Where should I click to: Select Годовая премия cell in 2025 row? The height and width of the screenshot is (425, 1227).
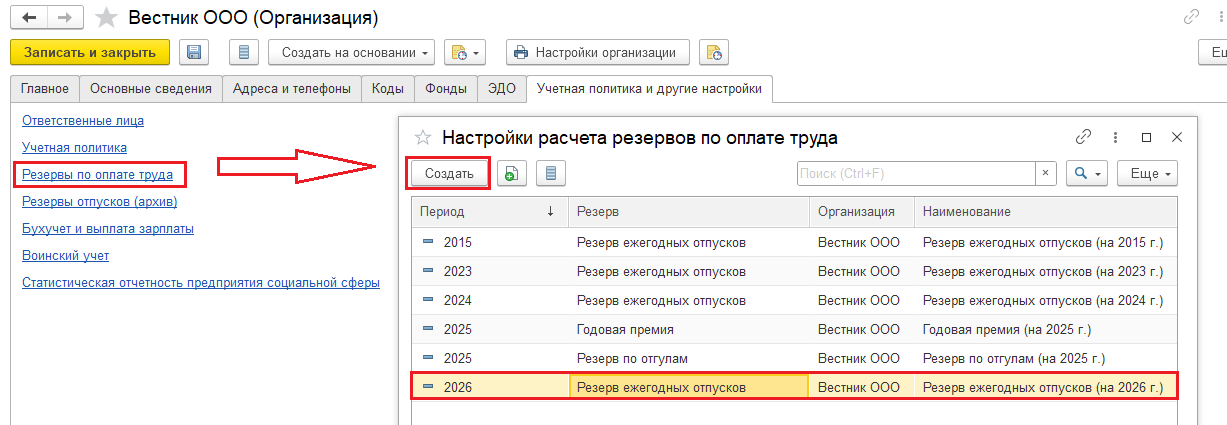click(689, 329)
